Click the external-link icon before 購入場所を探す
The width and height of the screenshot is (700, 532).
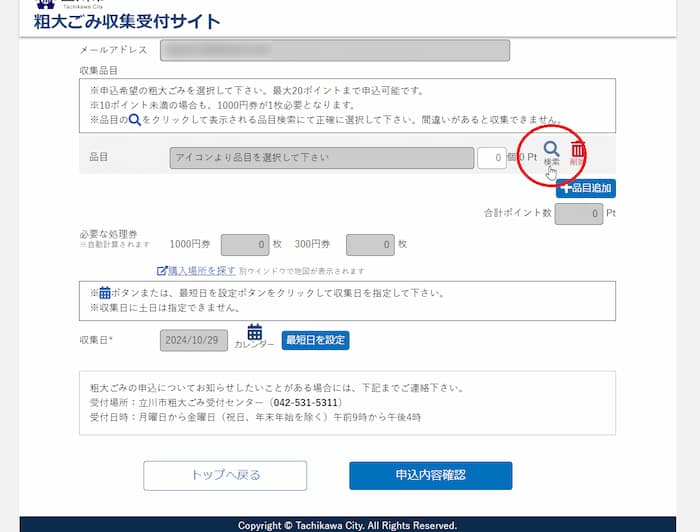[161, 271]
